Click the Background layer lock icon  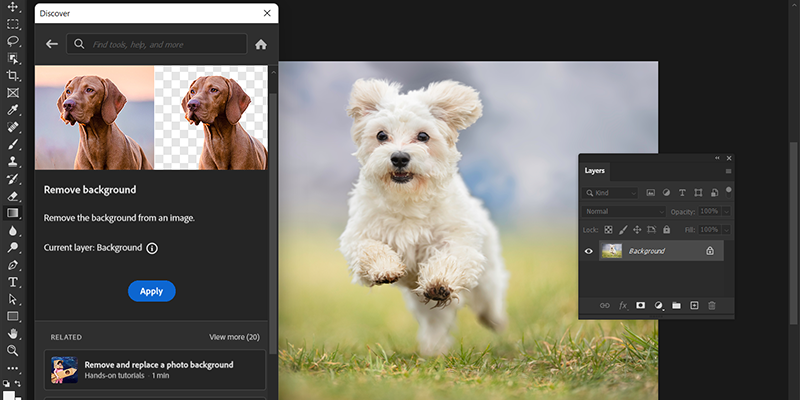710,251
